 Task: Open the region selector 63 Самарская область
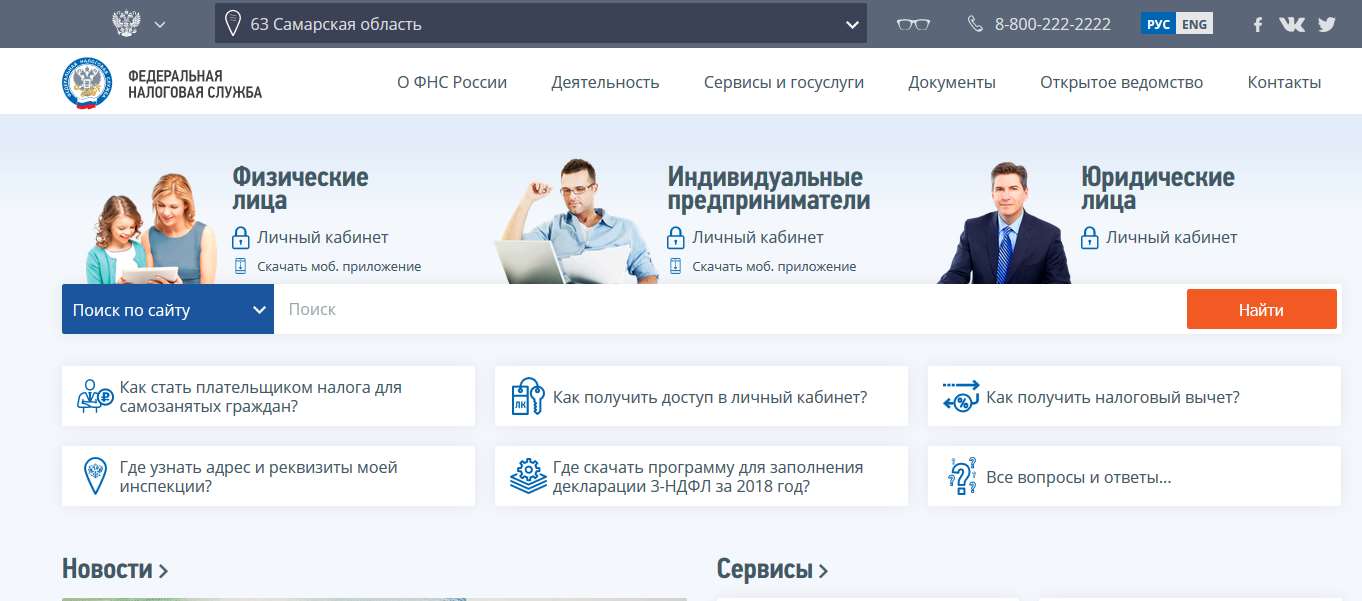point(541,23)
